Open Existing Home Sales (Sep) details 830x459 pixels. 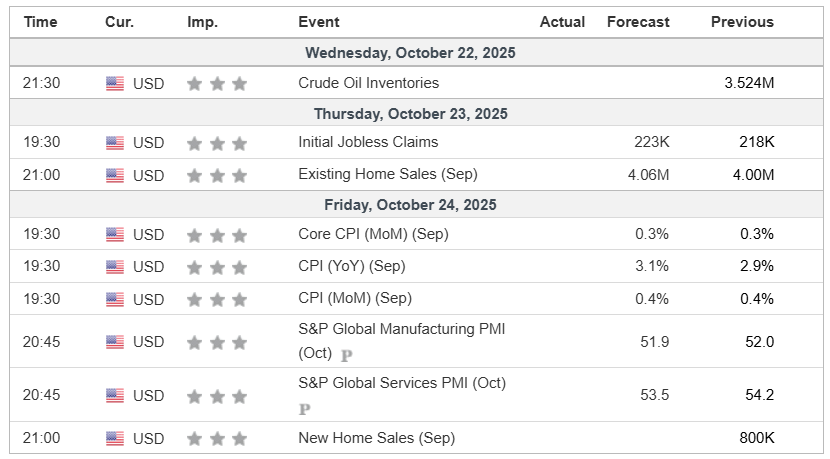(x=385, y=174)
